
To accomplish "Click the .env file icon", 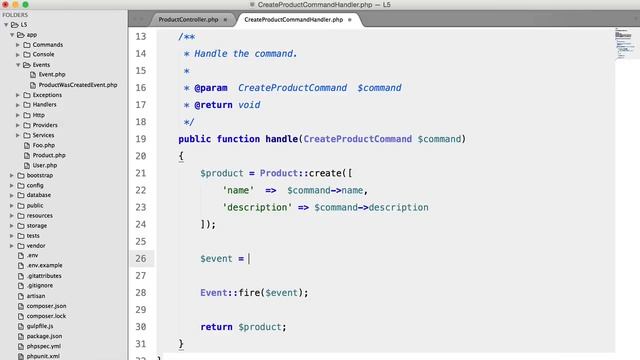I will point(21,256).
